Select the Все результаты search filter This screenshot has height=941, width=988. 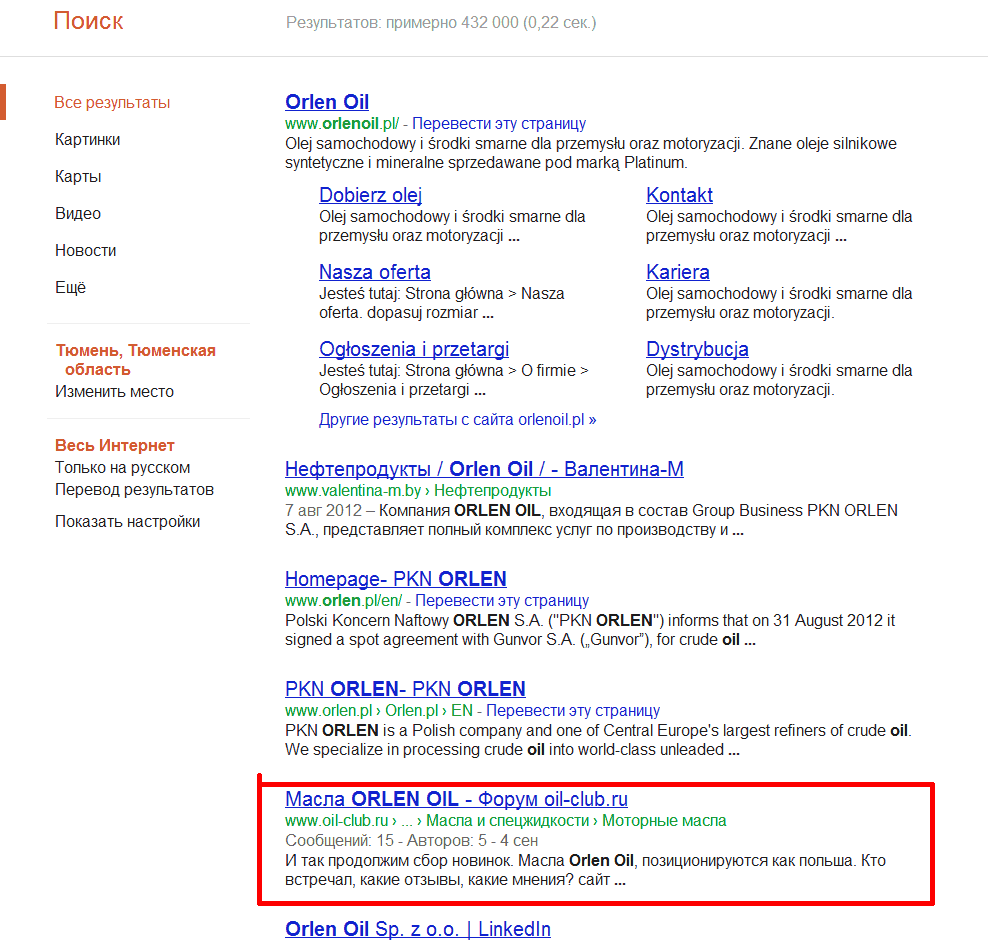[112, 103]
